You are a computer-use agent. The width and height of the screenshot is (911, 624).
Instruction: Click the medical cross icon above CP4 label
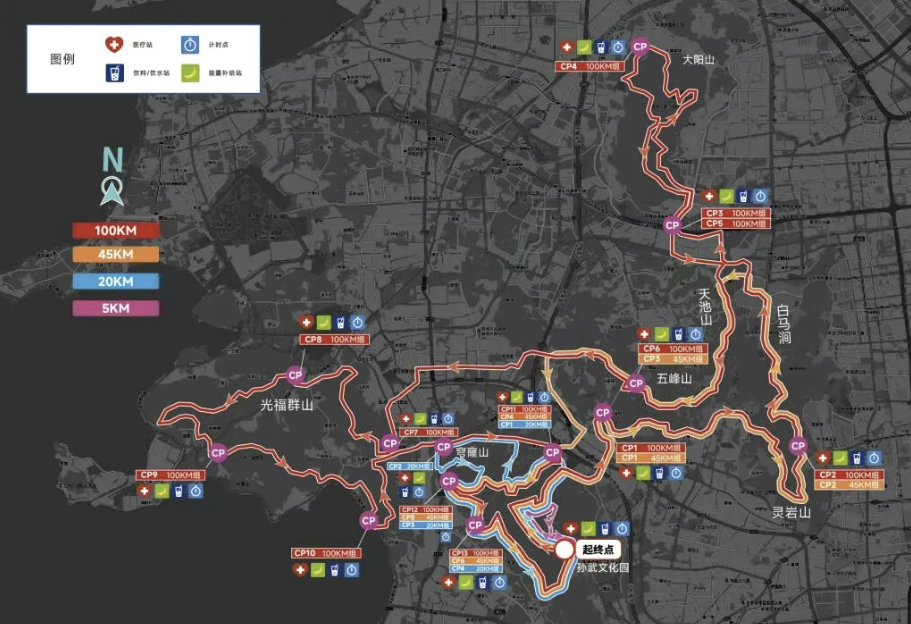(x=566, y=47)
